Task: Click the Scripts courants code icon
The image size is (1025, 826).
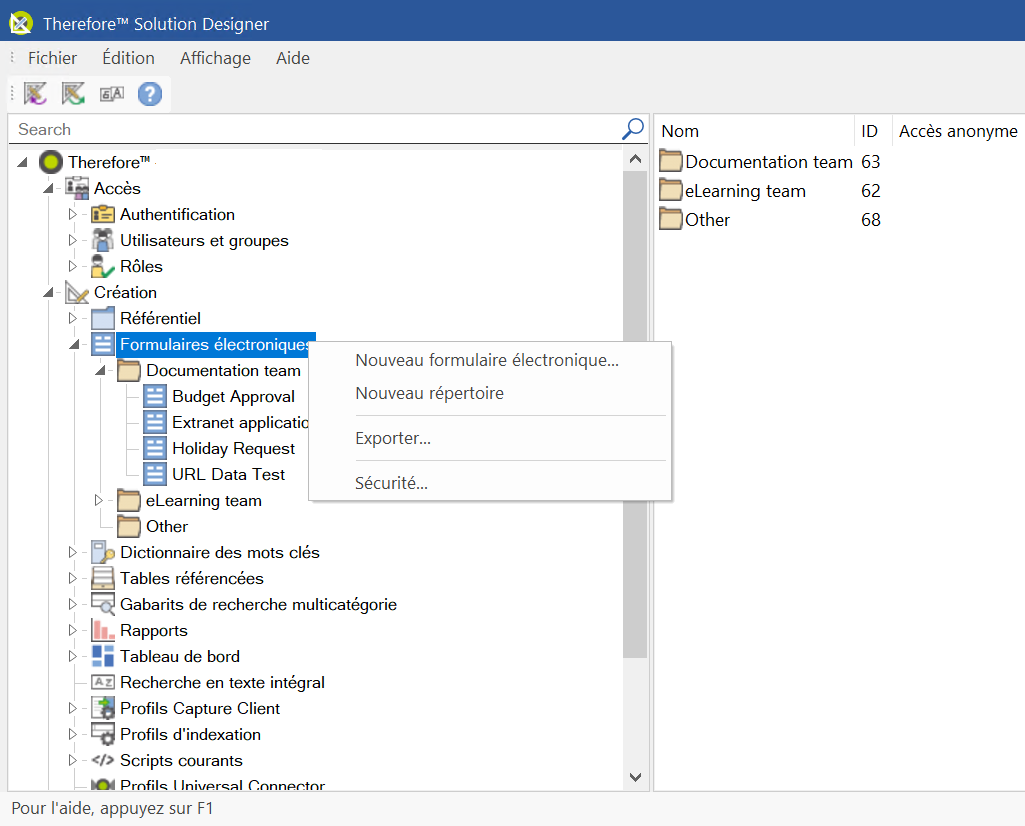Action: 103,760
